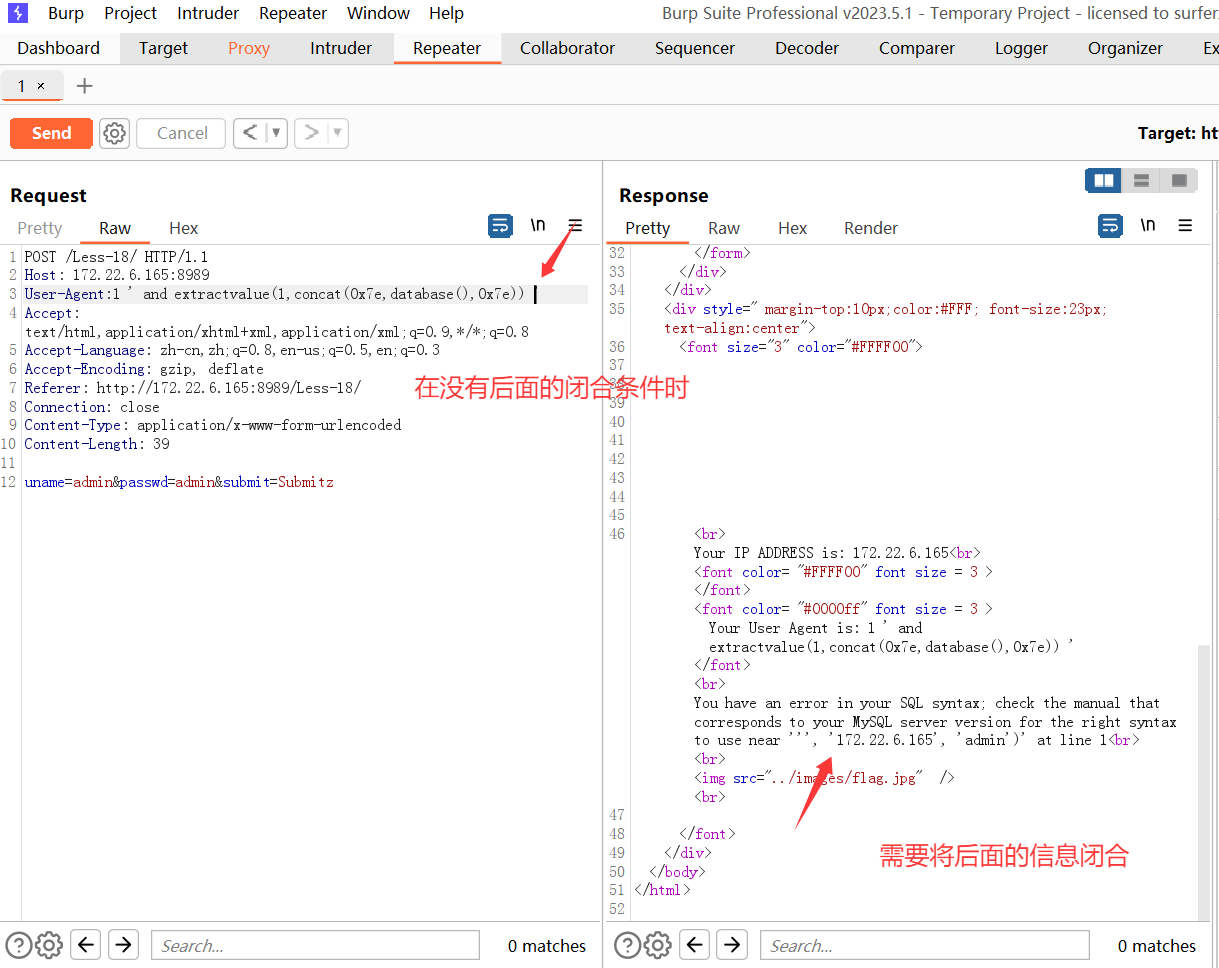The image size is (1219, 968).
Task: Select Response Hex view tab
Action: tap(792, 228)
